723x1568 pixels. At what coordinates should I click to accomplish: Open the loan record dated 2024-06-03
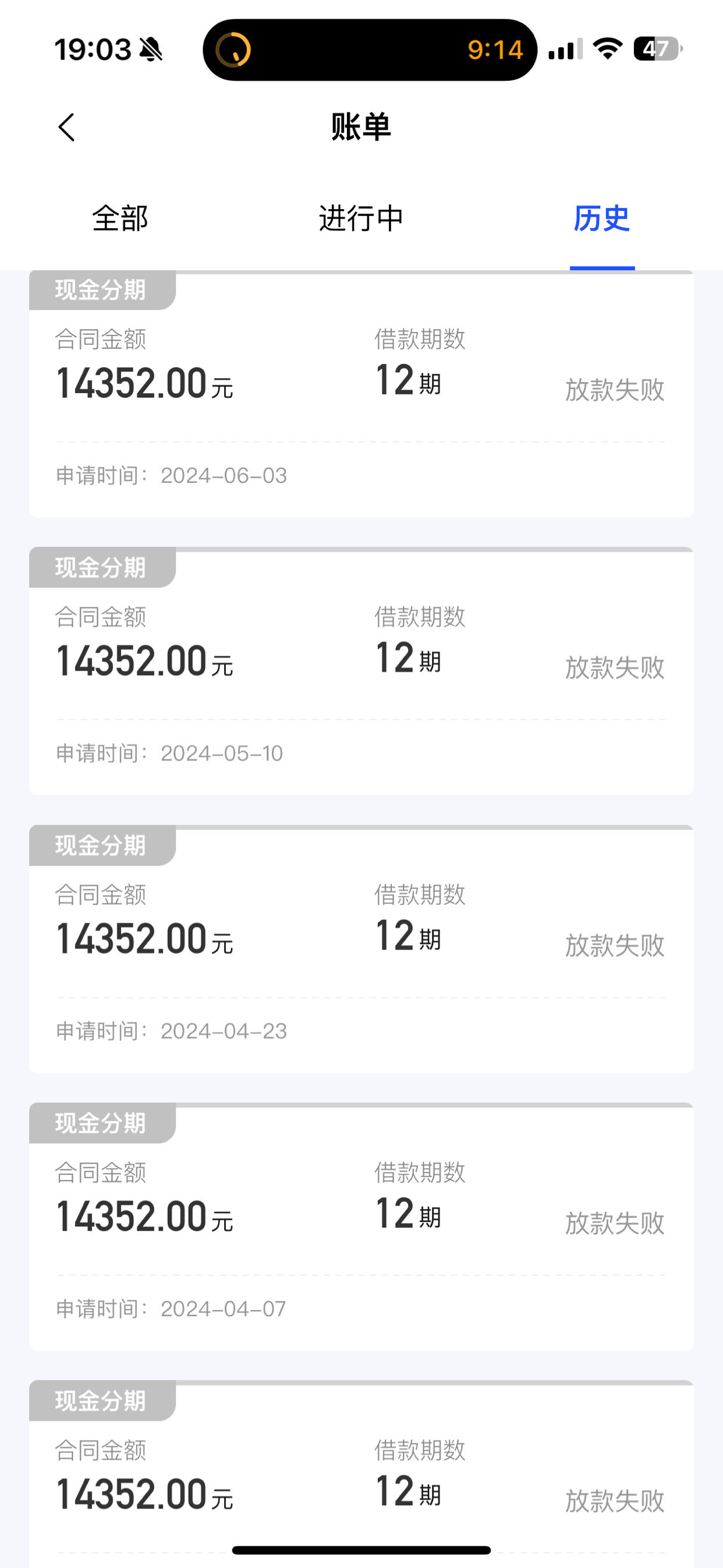coord(361,394)
